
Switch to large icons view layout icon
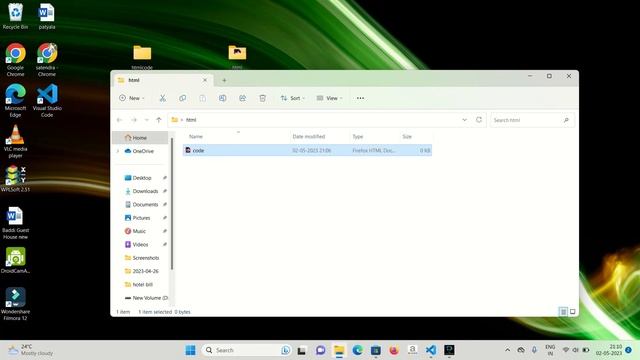[x=573, y=311]
